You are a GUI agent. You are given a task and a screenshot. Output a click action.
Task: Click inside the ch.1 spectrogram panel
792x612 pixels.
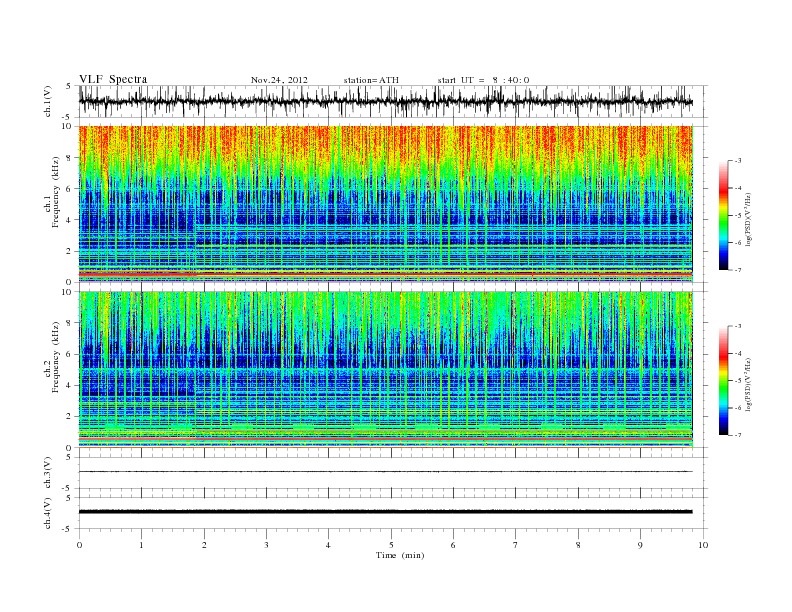(x=385, y=204)
